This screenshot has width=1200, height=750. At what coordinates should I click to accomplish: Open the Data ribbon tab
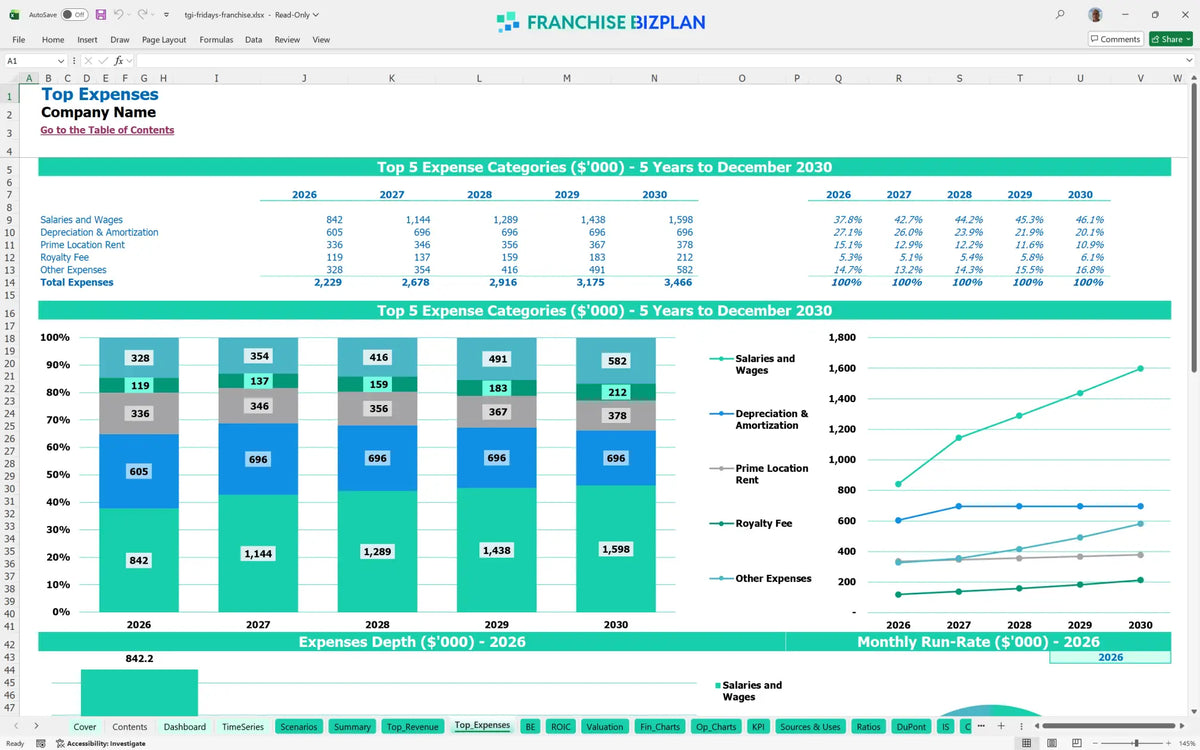coord(253,40)
